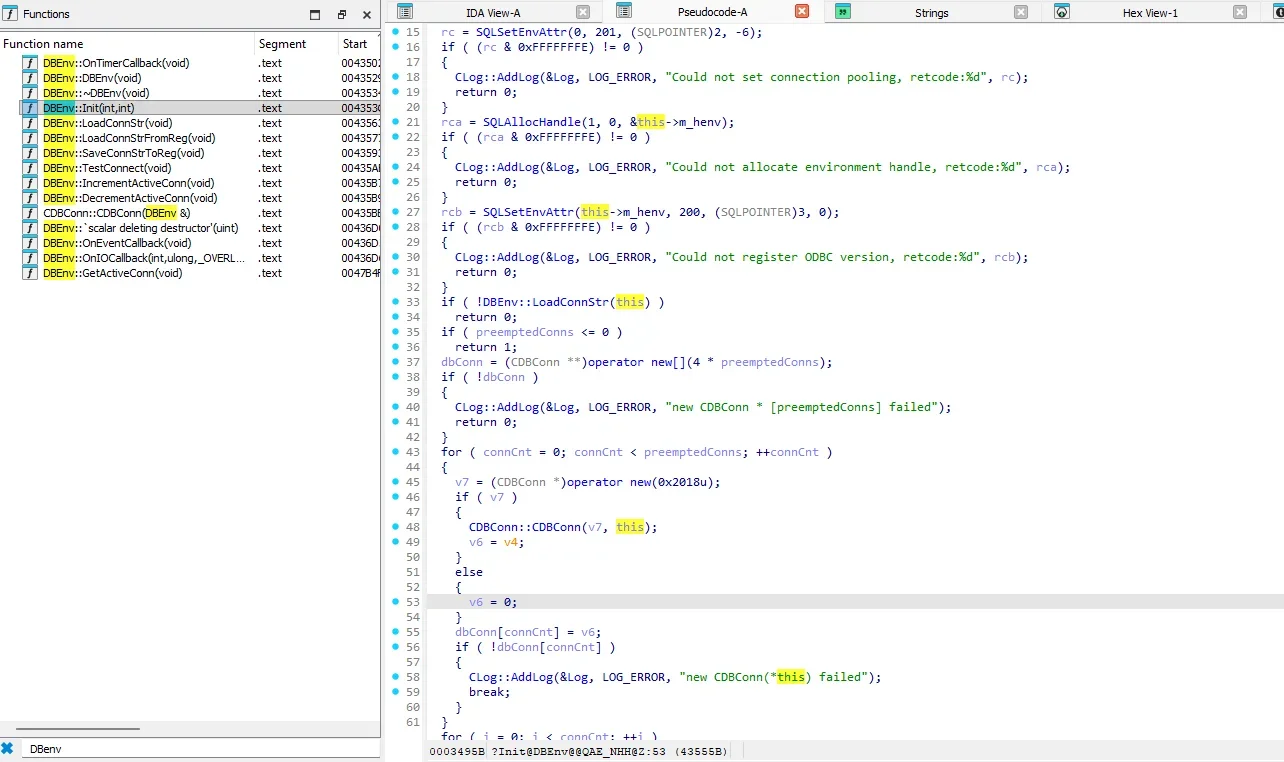Toggle breakpoint dot on line 27

pyautogui.click(x=396, y=212)
